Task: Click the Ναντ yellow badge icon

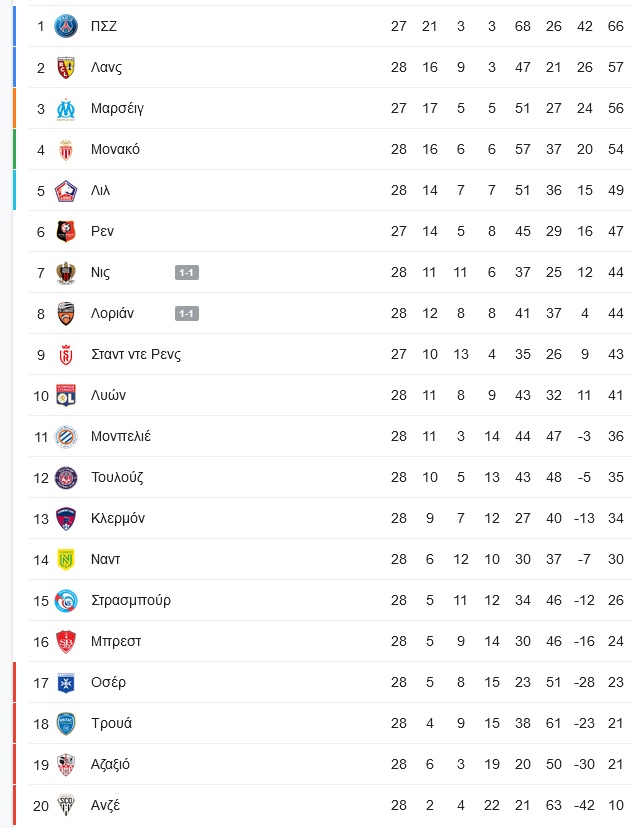Action: (x=66, y=560)
